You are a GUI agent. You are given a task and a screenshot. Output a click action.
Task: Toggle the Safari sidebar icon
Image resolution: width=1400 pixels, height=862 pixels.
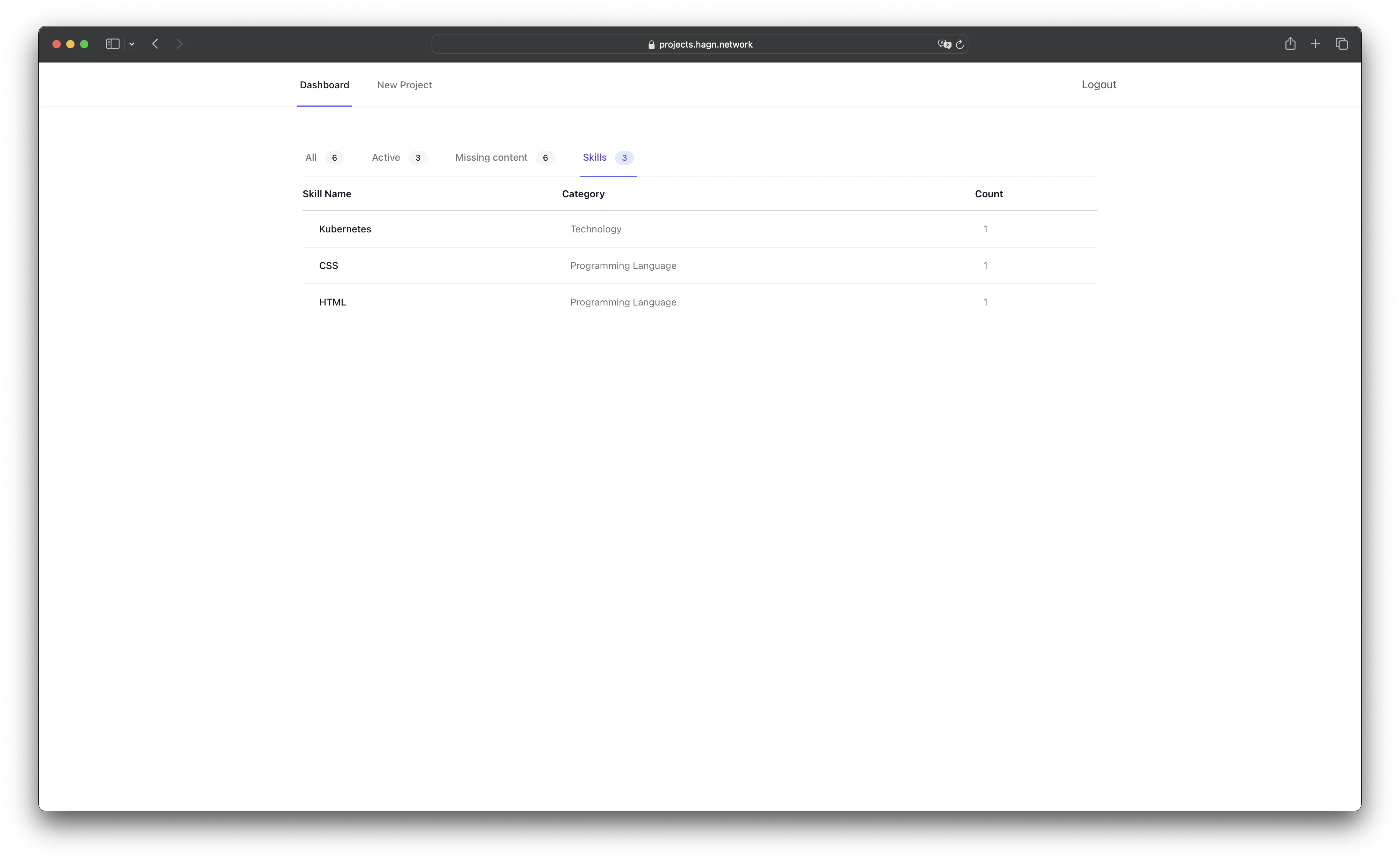pyautogui.click(x=112, y=44)
